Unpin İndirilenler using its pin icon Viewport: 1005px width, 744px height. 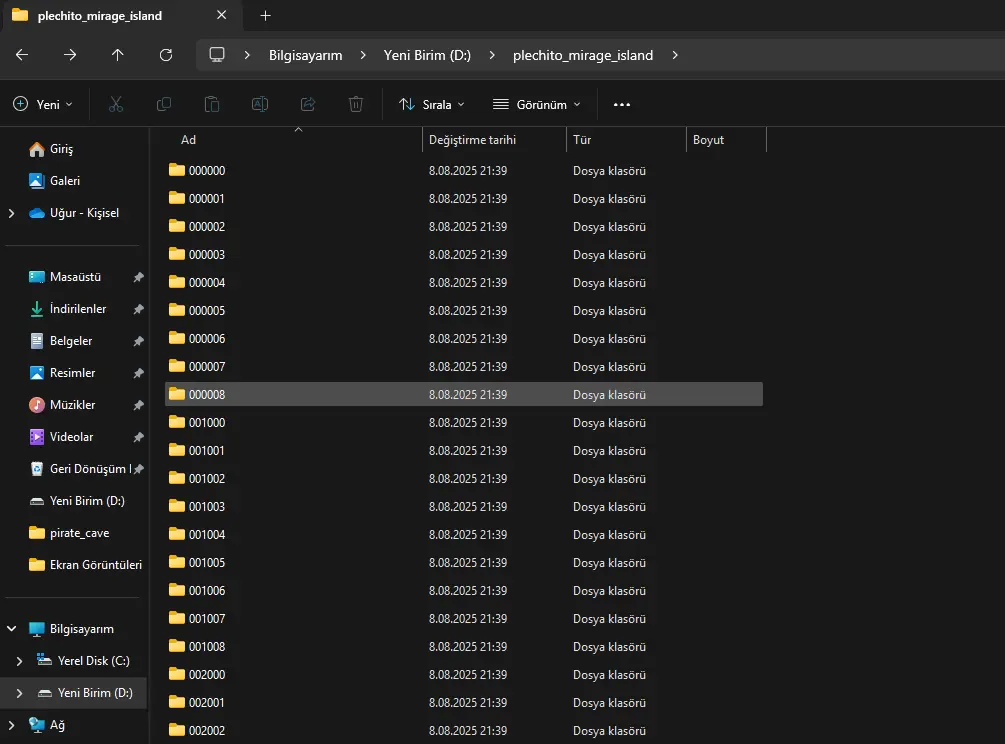tap(138, 309)
